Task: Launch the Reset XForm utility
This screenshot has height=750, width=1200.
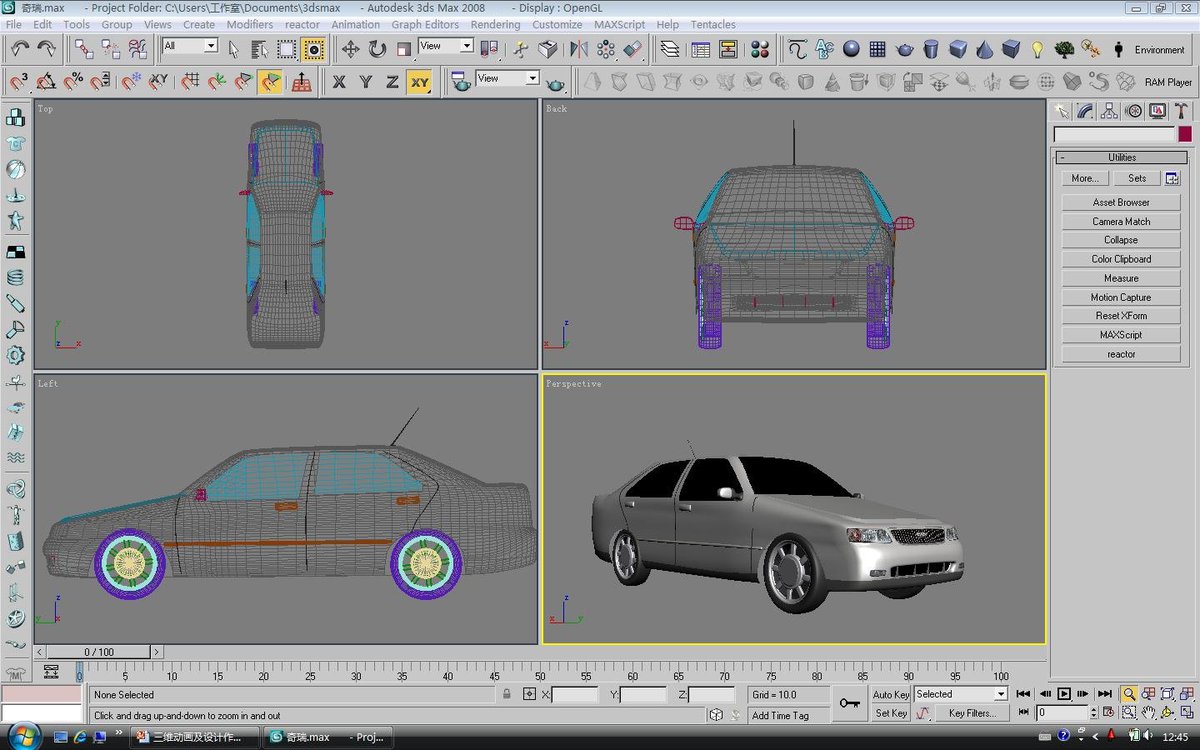Action: pos(1120,315)
